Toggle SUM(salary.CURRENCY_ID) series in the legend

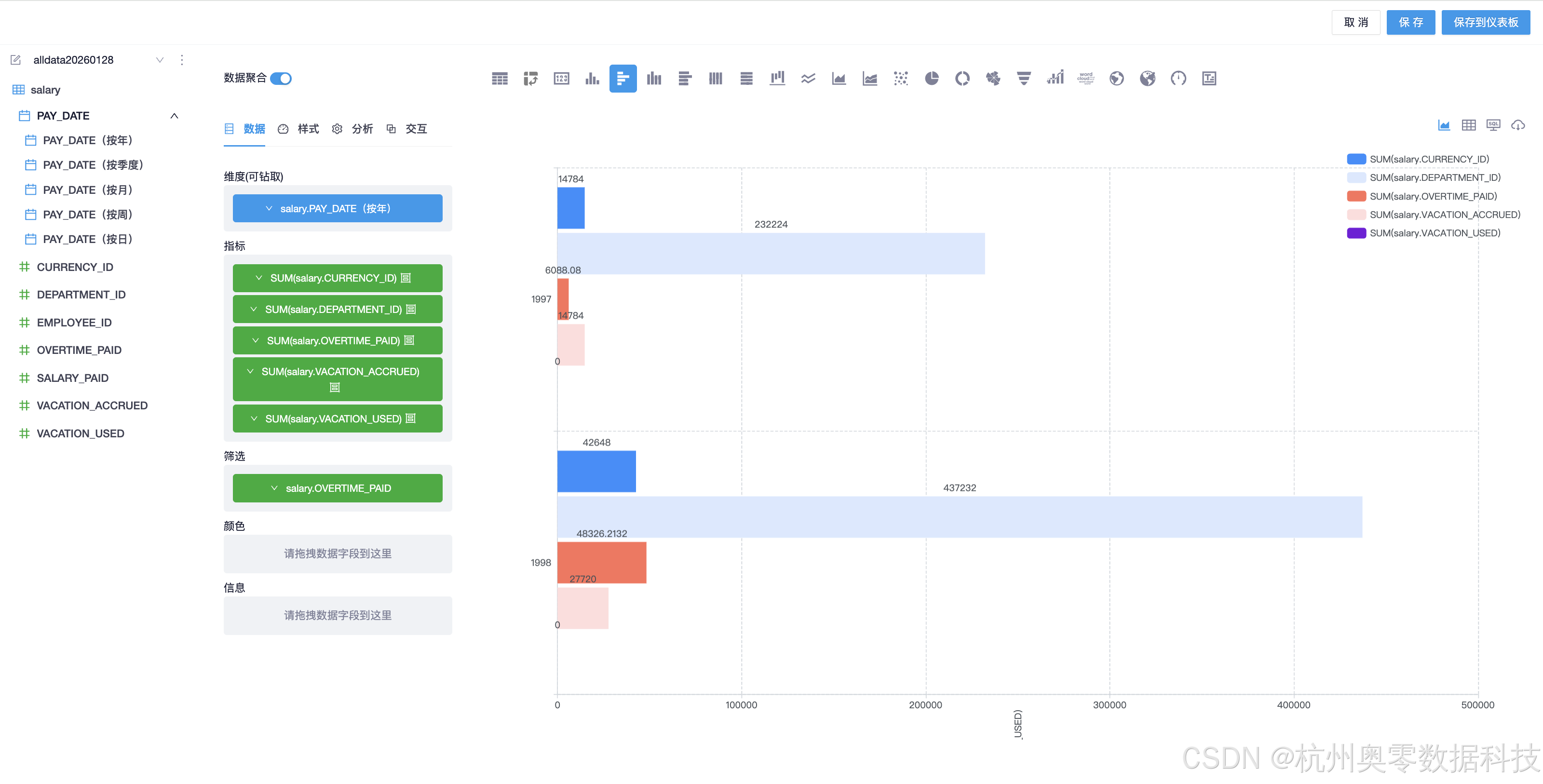coord(1429,159)
